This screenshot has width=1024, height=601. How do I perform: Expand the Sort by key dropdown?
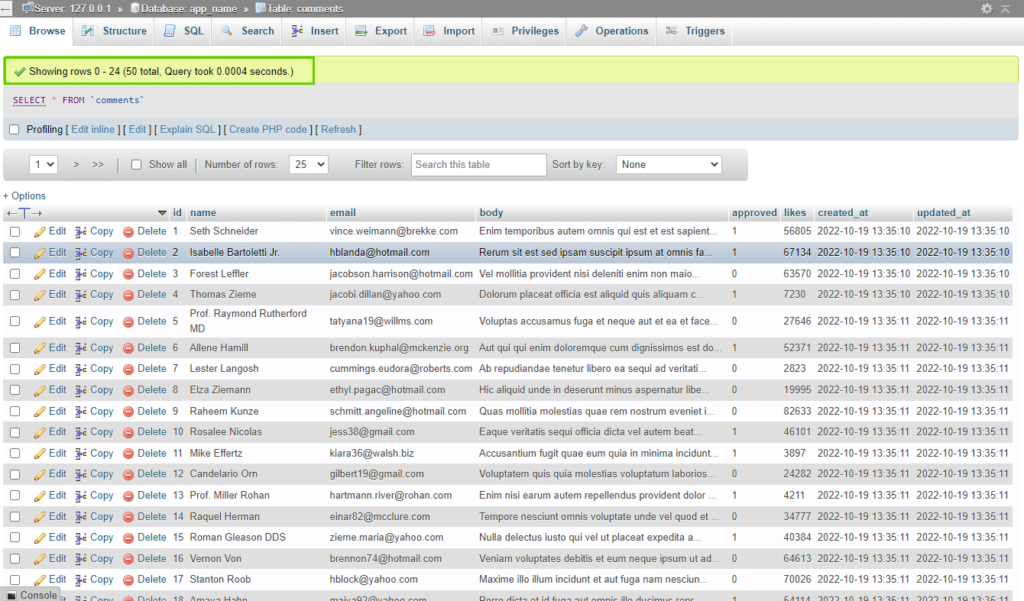[x=668, y=164]
